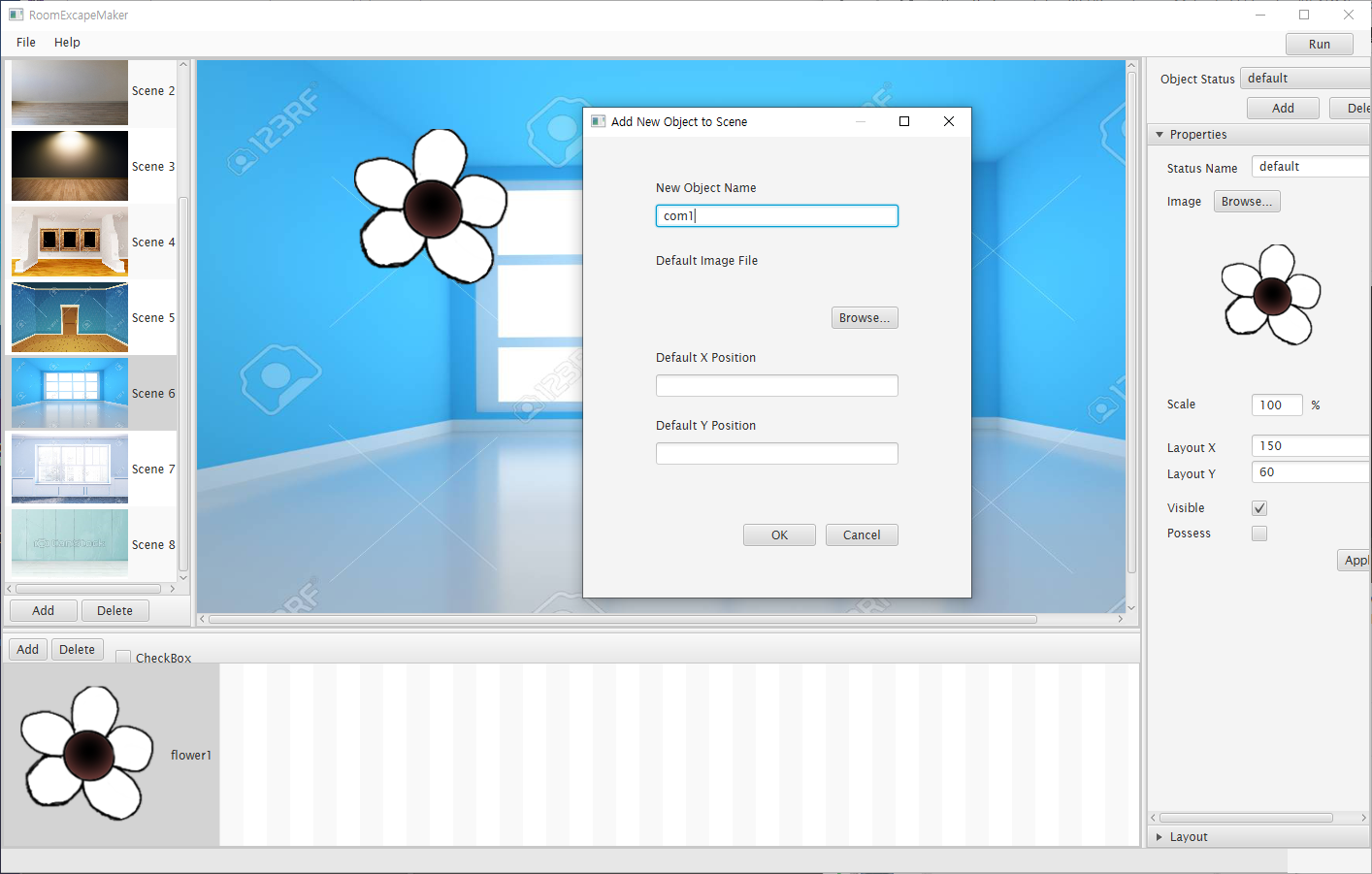Screen dimensions: 1372x874
Task: Select the Scene 3 thumbnail
Action: pos(70,166)
